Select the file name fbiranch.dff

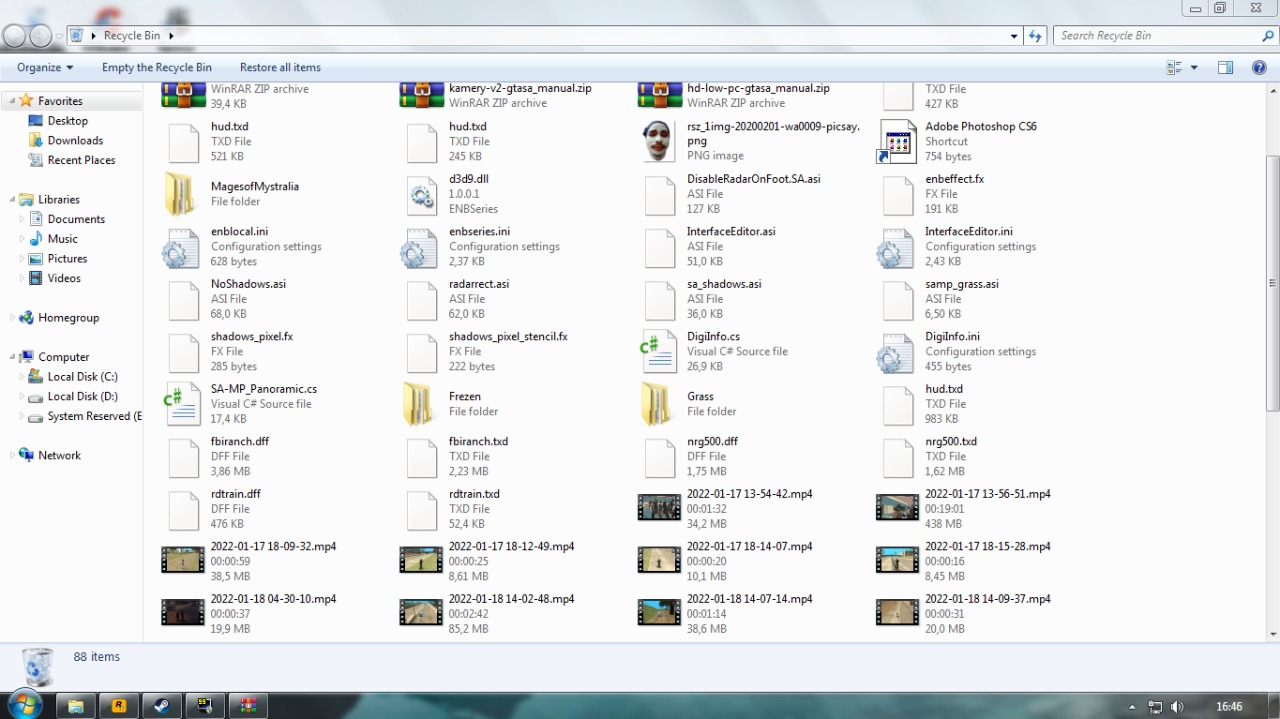pyautogui.click(x=239, y=441)
